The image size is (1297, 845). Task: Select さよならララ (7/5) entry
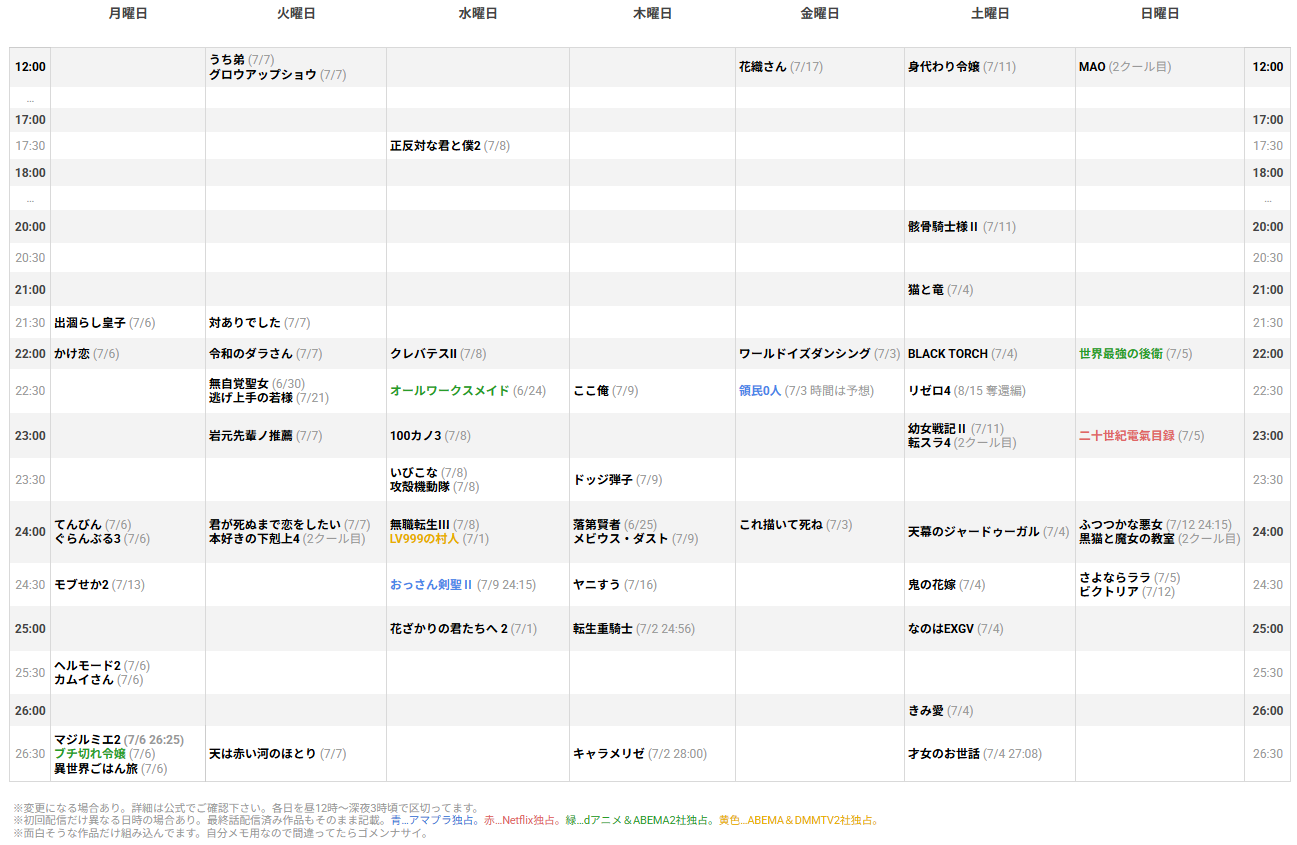pyautogui.click(x=1130, y=578)
